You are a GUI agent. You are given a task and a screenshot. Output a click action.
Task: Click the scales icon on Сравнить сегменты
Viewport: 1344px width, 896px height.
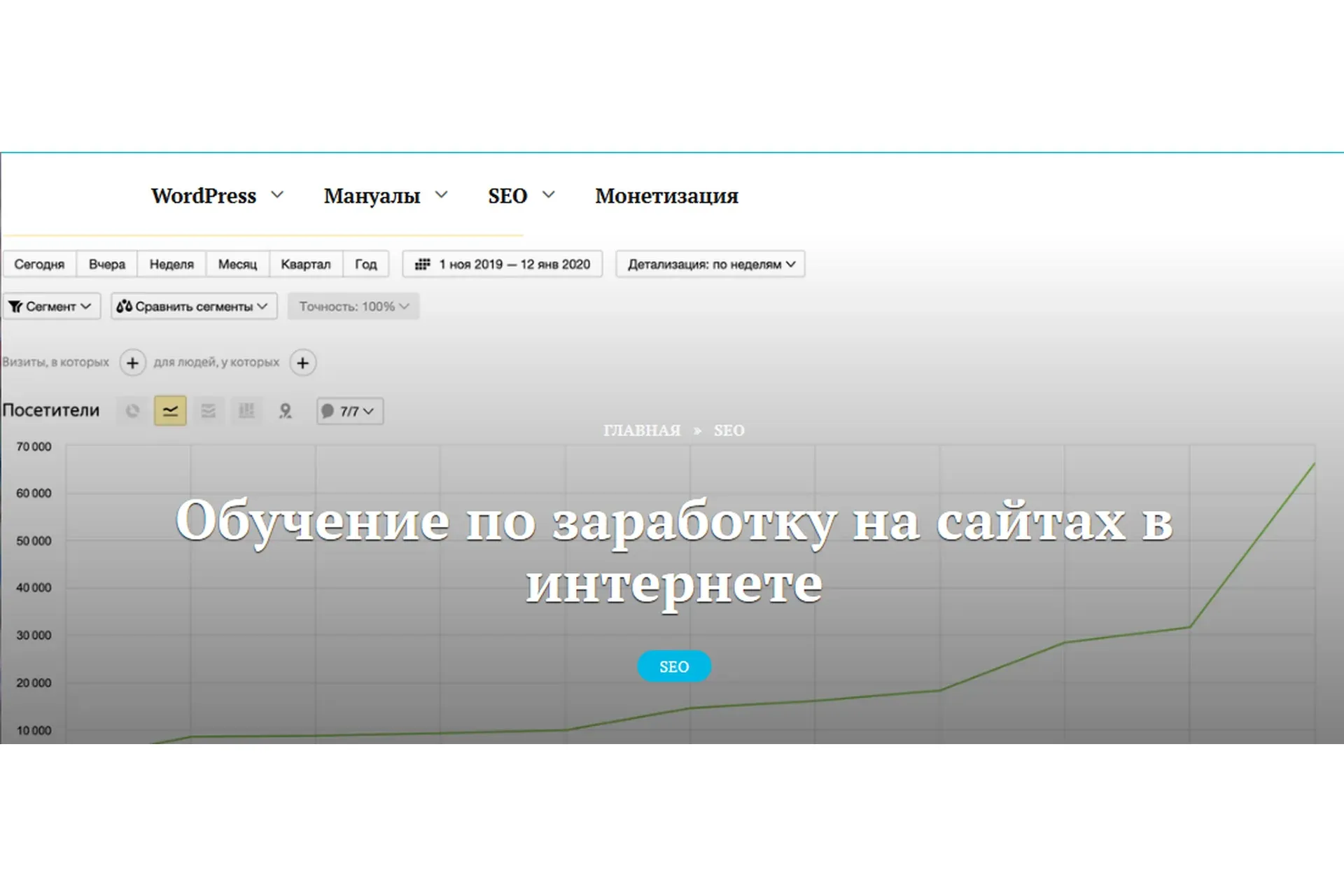coord(124,306)
